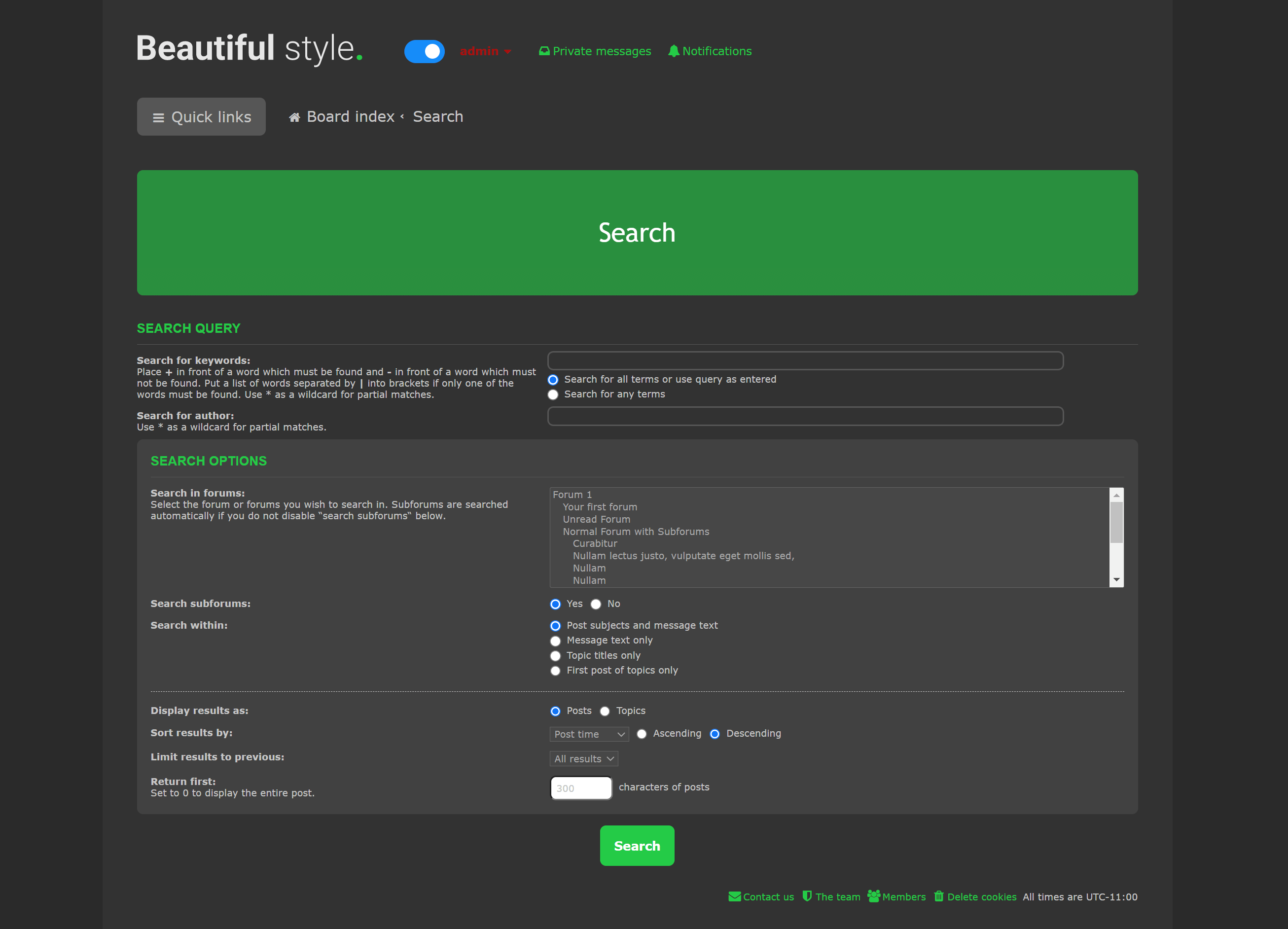Click the Notifications bell icon

pos(674,51)
